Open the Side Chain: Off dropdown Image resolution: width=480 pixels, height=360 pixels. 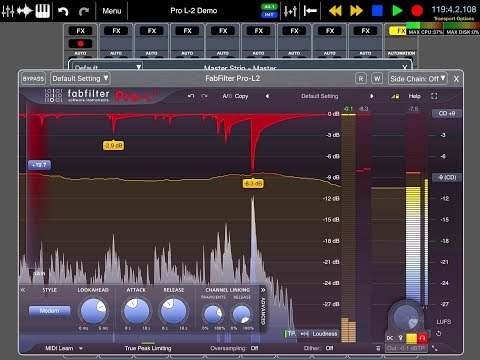coord(418,79)
